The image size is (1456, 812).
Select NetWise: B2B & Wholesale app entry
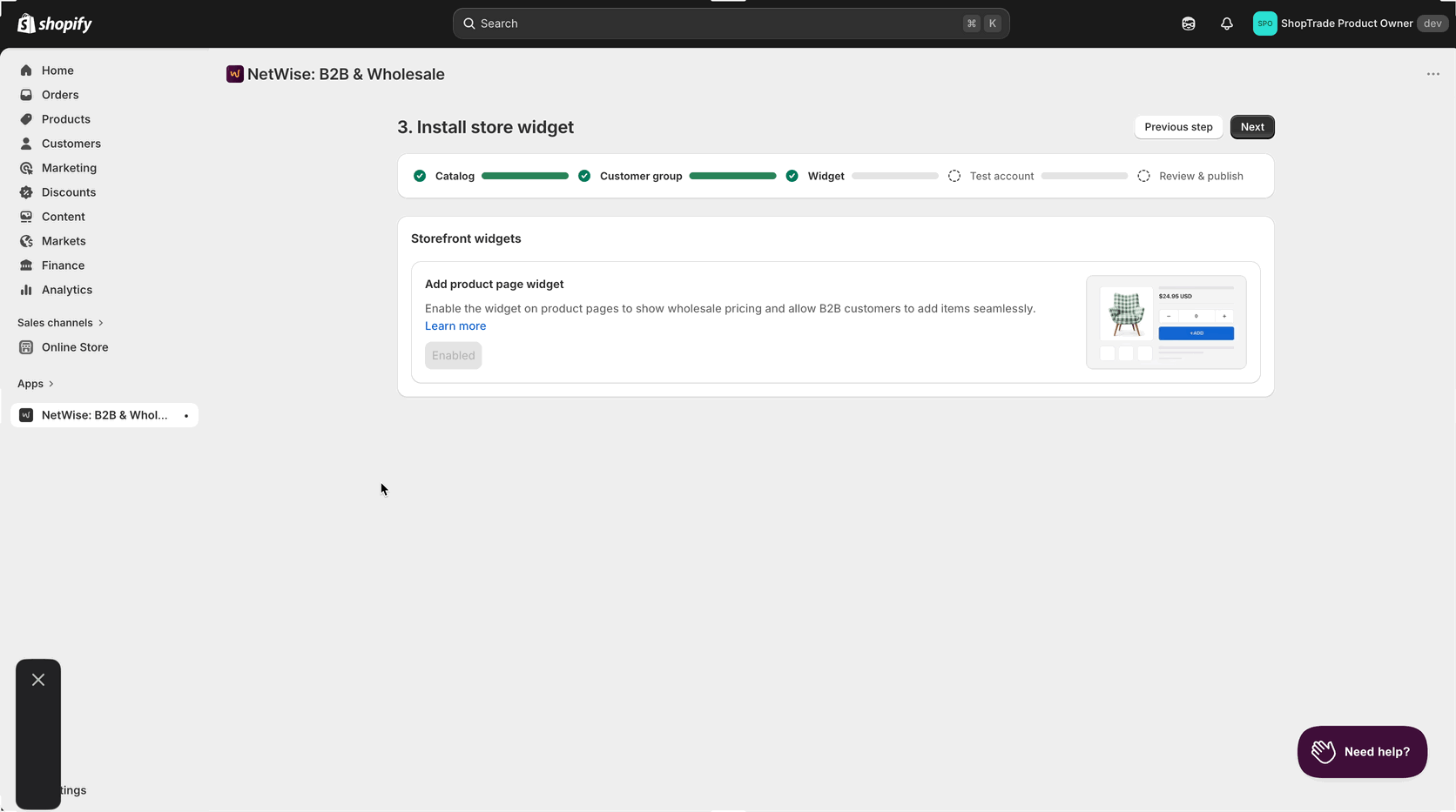coord(104,415)
